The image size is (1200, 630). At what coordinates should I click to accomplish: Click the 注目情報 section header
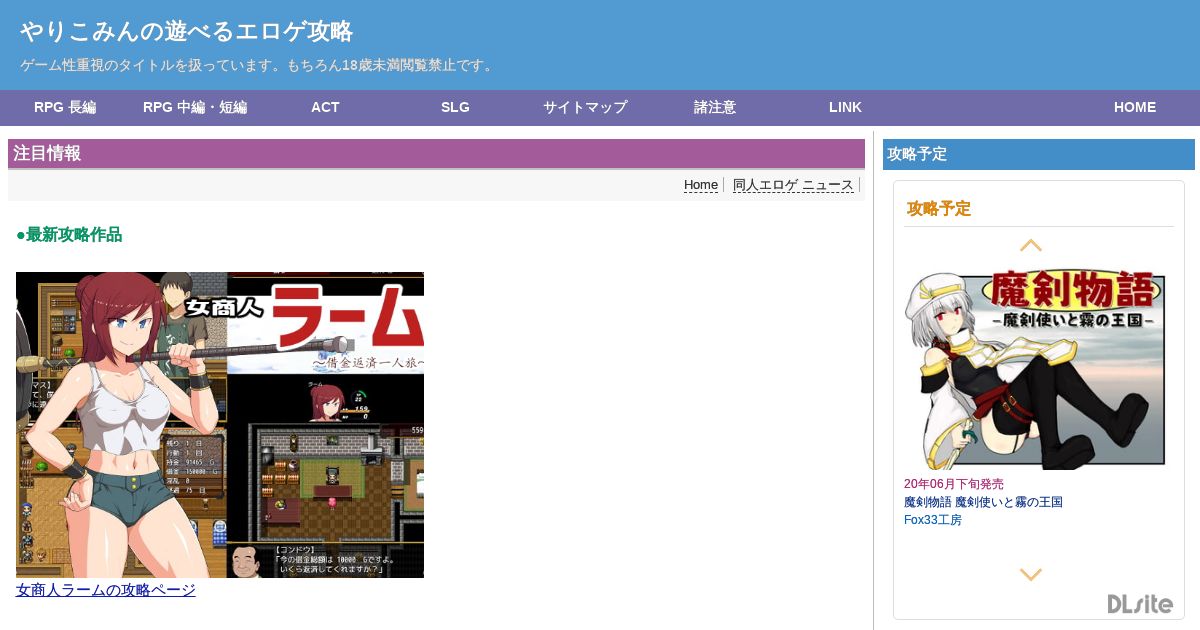[x=436, y=154]
